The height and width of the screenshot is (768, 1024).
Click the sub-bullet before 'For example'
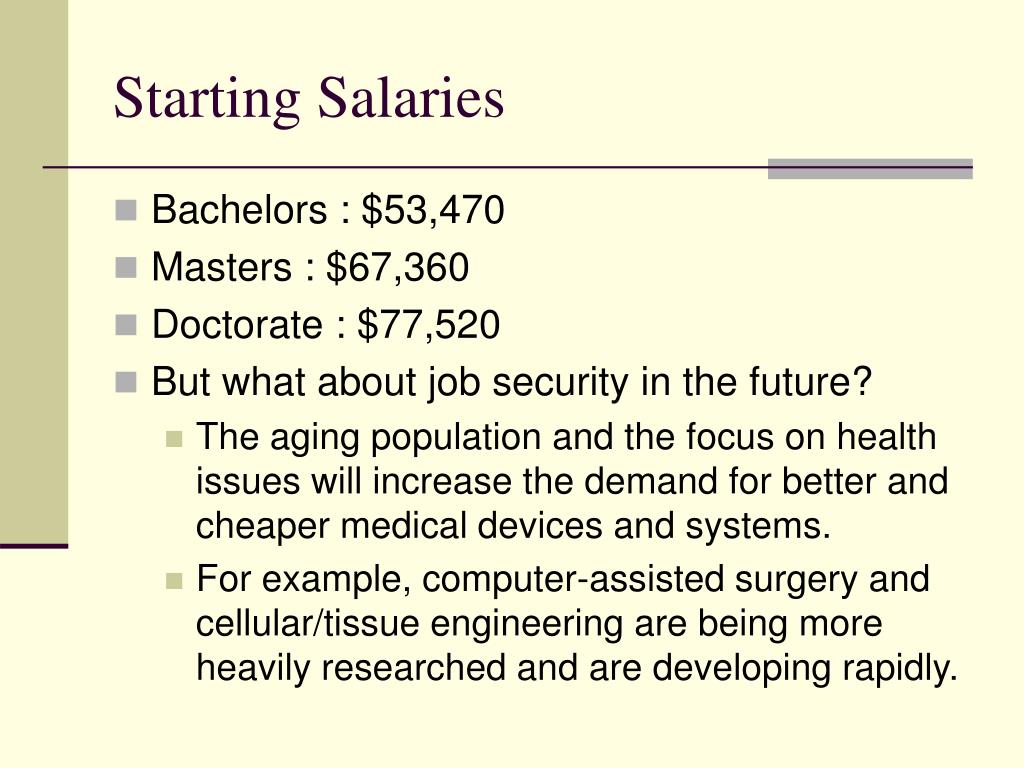click(174, 581)
